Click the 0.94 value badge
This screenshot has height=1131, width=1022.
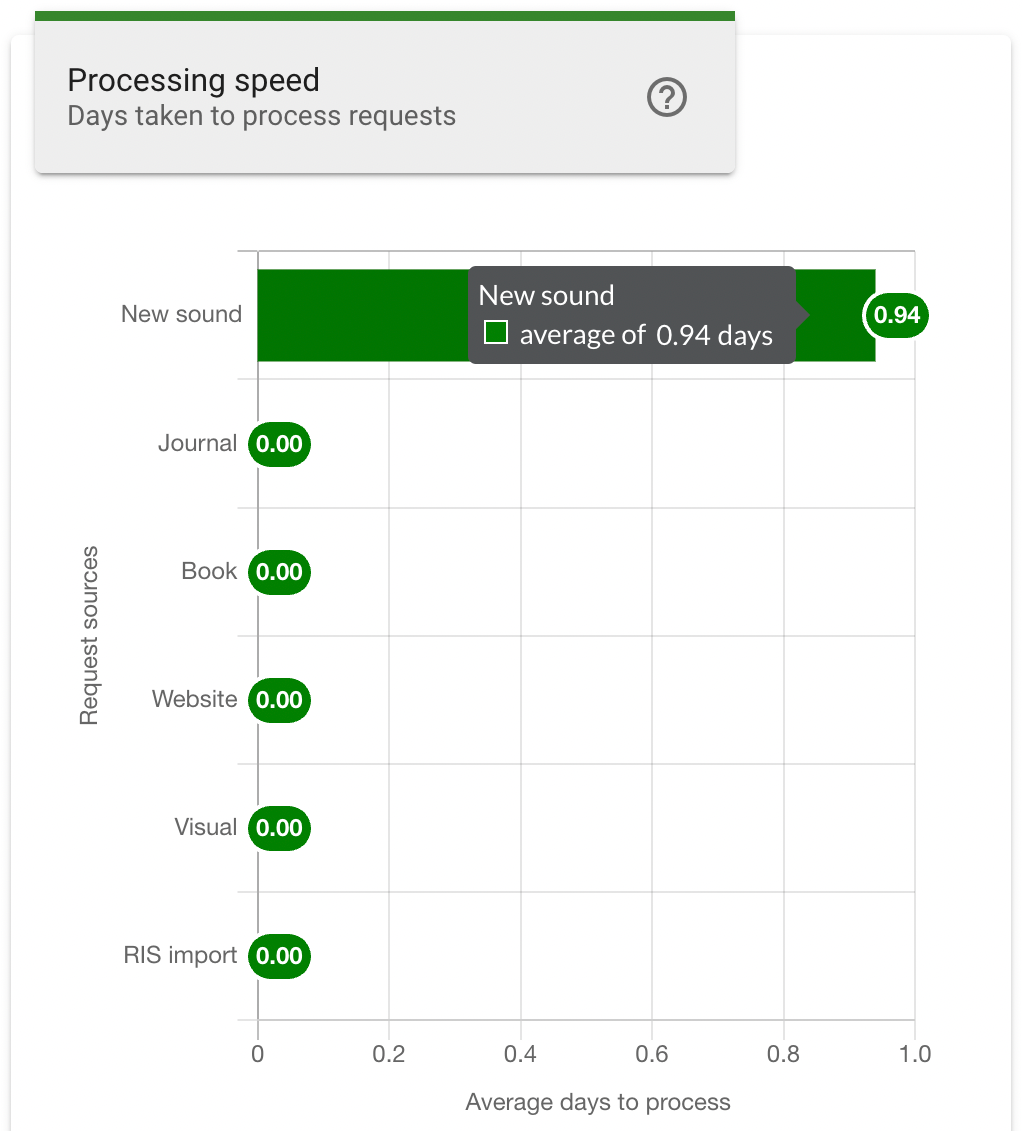point(895,315)
